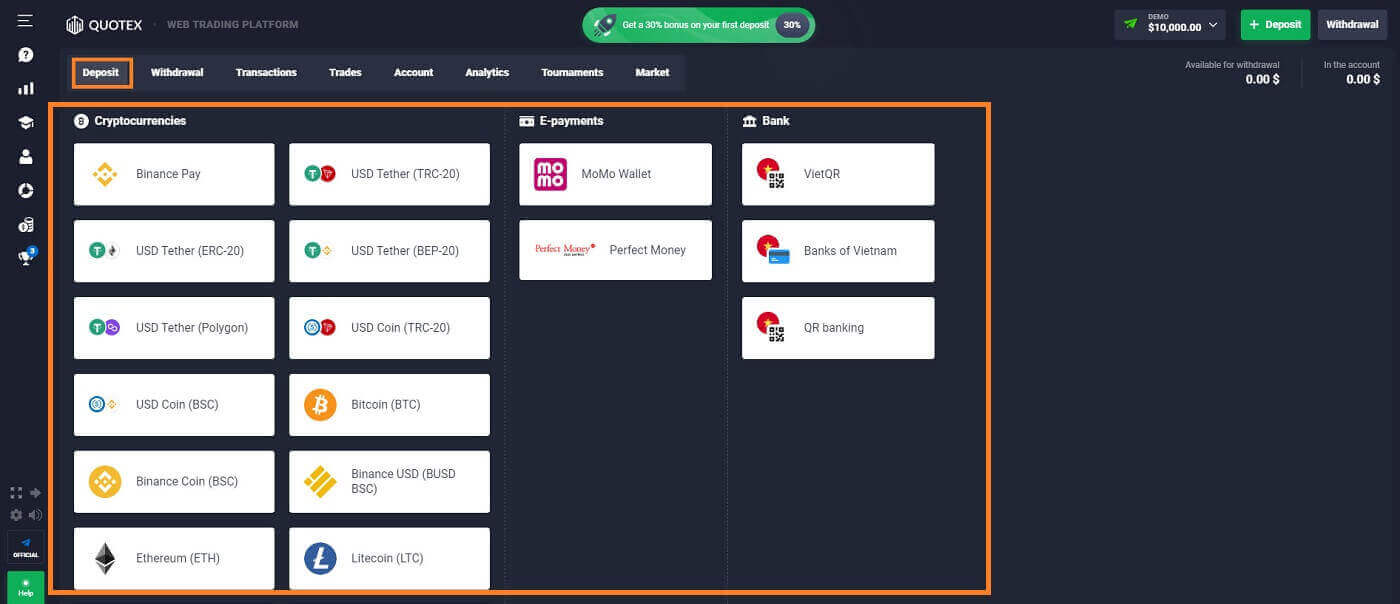Click the Telegram Official channel icon
1400x604 pixels.
25,546
